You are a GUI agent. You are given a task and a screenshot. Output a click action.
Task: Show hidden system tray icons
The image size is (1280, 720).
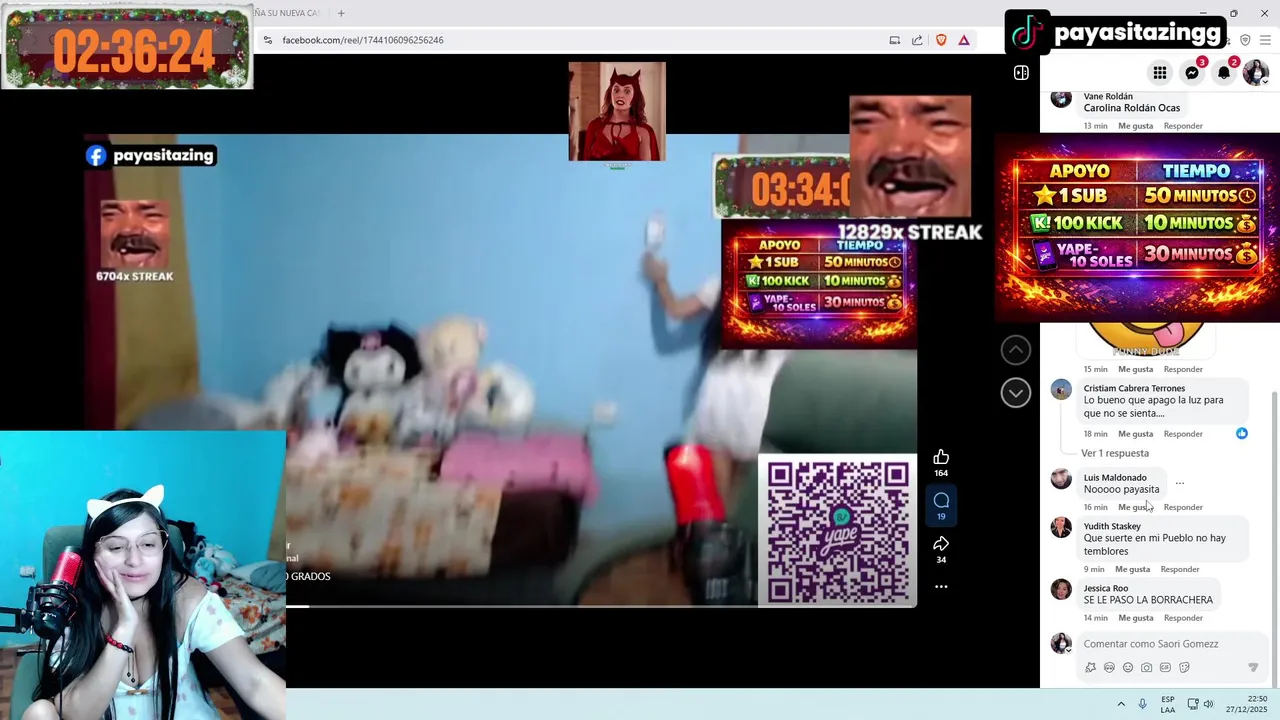pyautogui.click(x=1121, y=704)
